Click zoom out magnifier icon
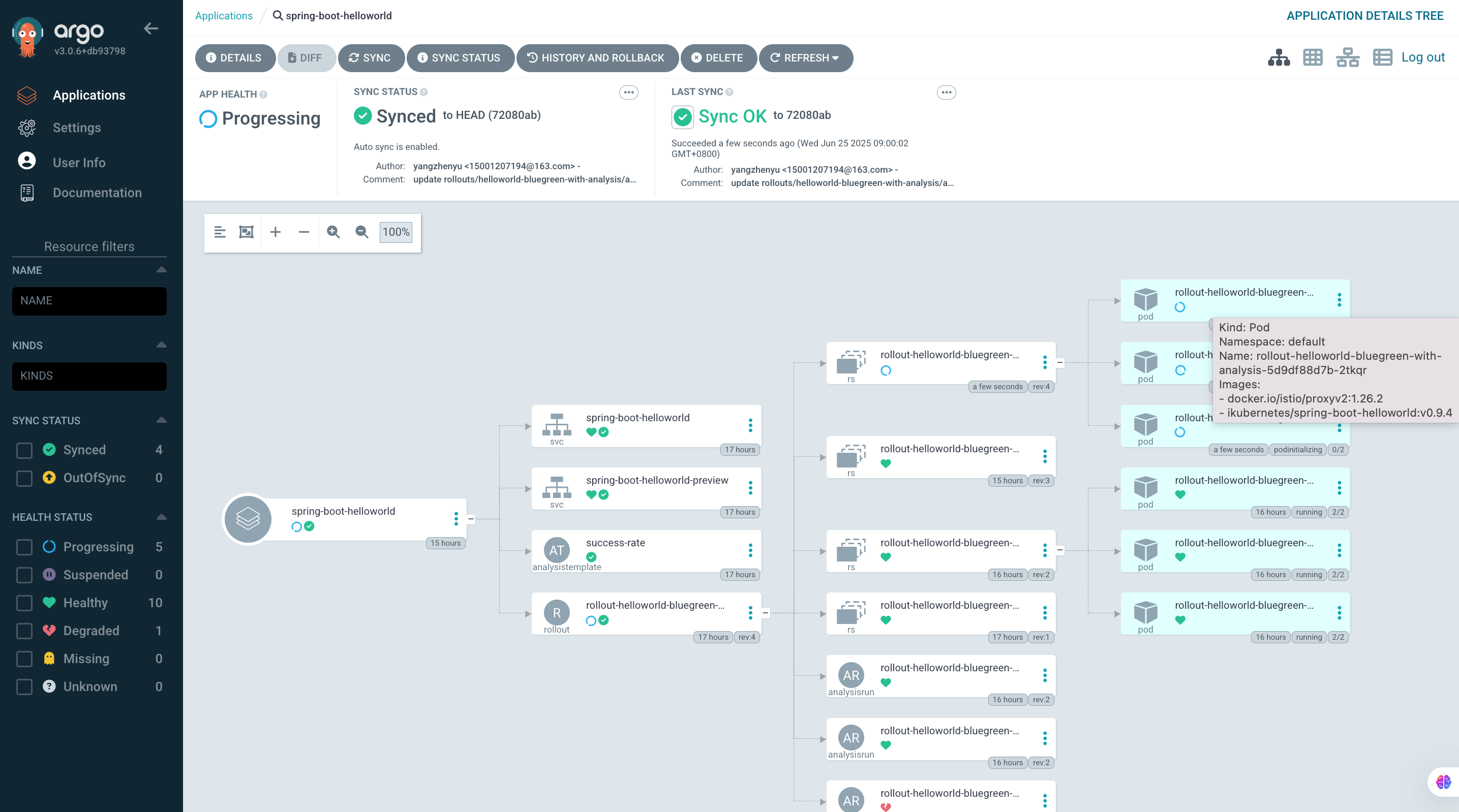1459x812 pixels. (x=361, y=232)
